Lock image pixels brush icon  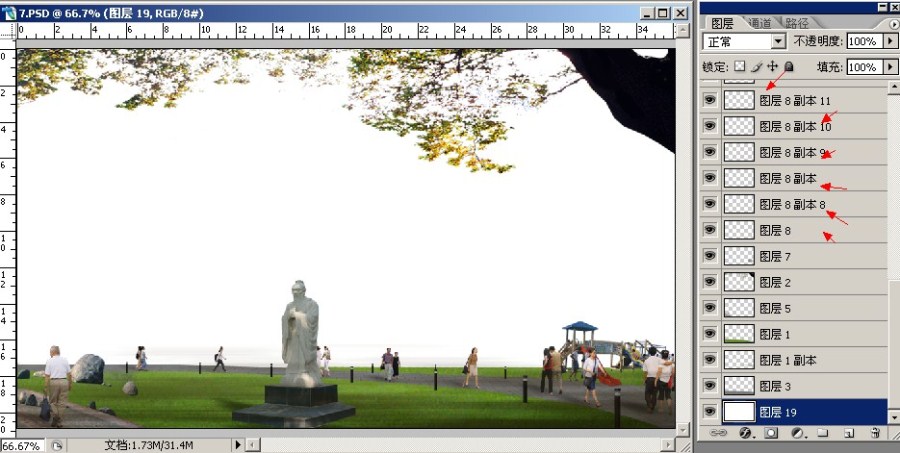pos(757,67)
